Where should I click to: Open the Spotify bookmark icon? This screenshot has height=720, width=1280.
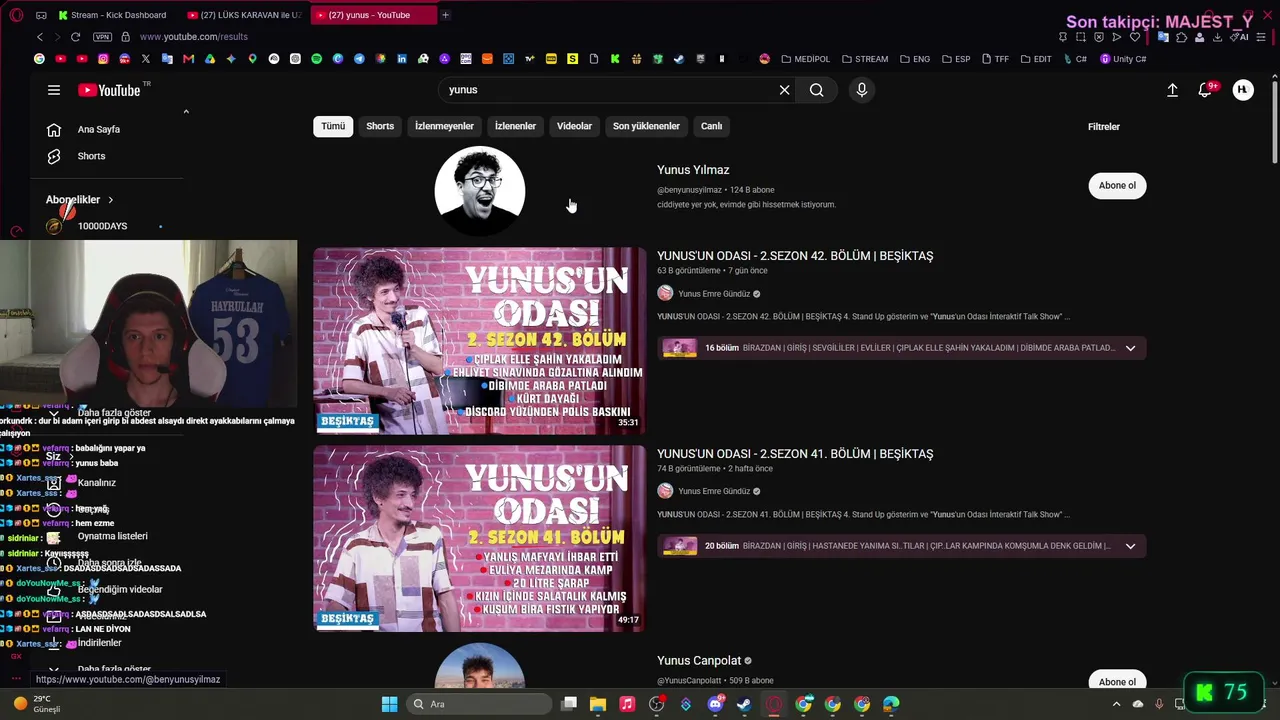316,59
